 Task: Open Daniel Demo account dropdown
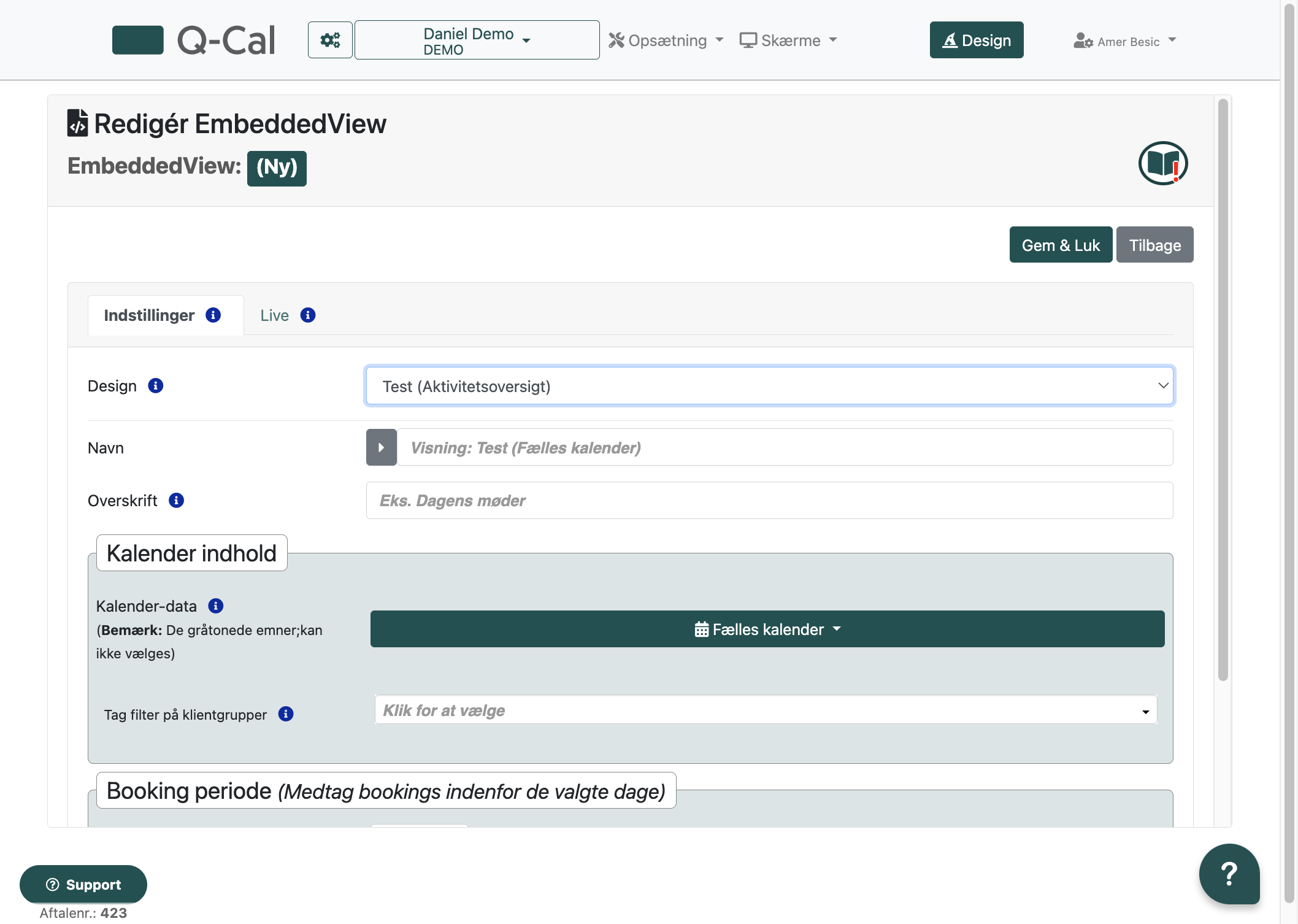477,40
